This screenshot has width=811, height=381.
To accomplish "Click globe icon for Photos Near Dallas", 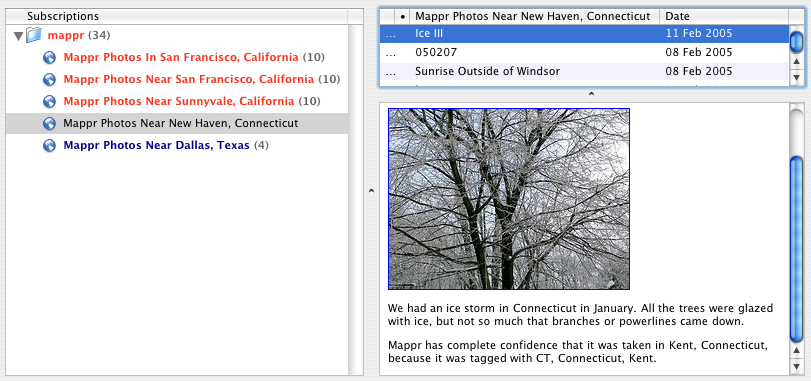I will (x=49, y=146).
